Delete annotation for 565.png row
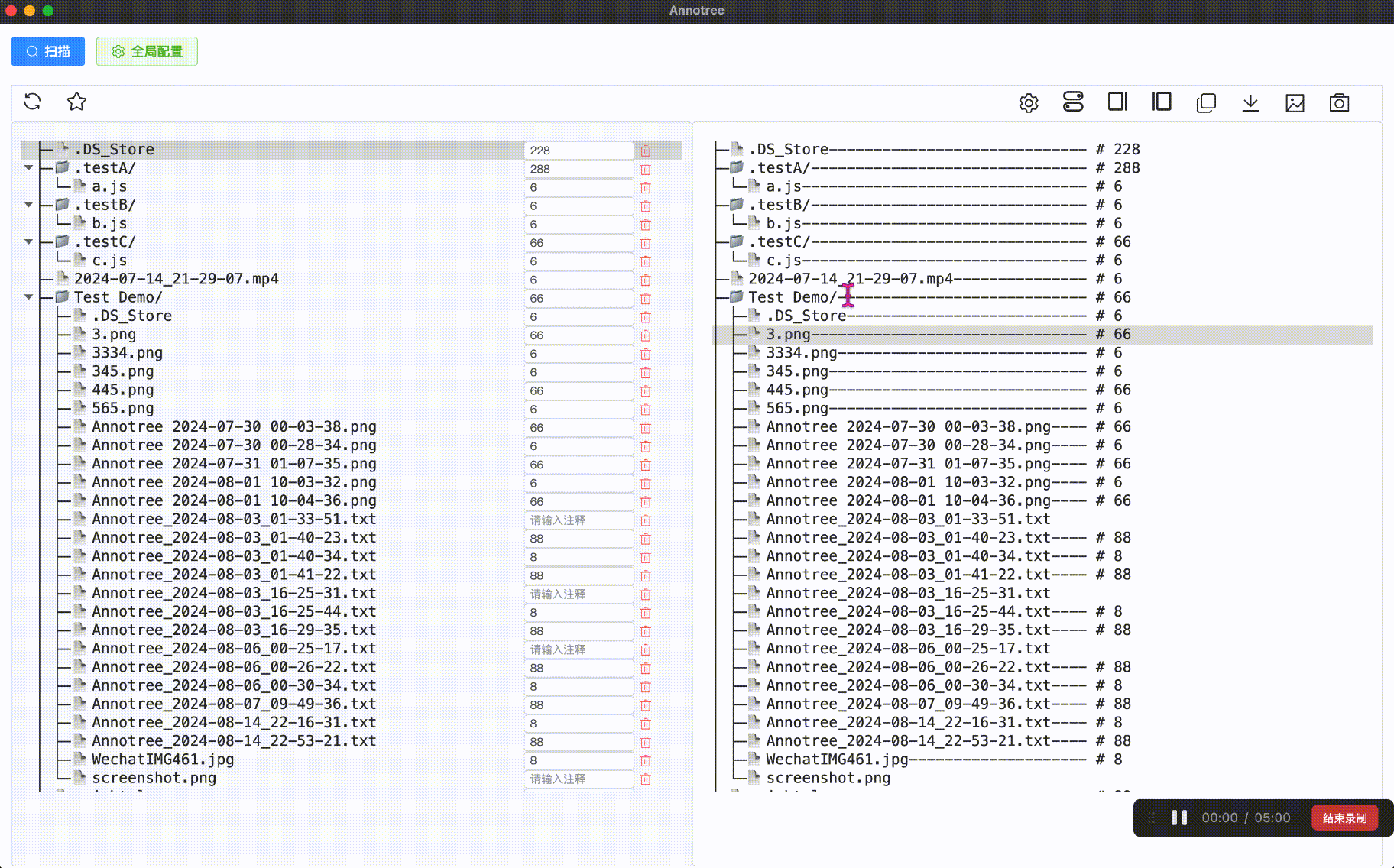Image resolution: width=1394 pixels, height=868 pixels. 646,410
